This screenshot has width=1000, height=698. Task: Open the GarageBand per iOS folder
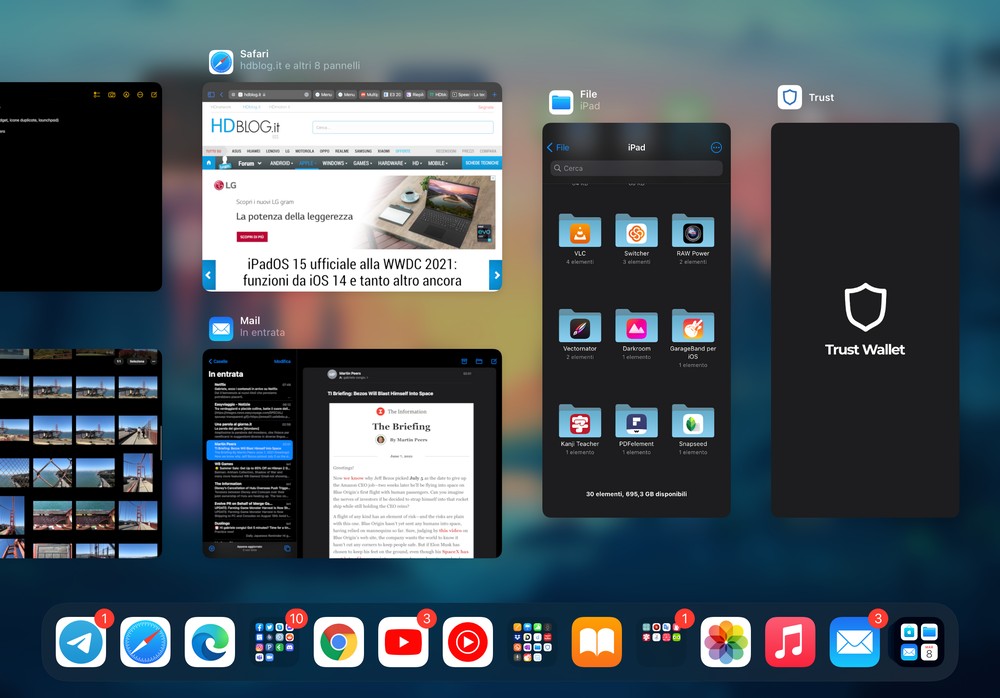(x=693, y=338)
